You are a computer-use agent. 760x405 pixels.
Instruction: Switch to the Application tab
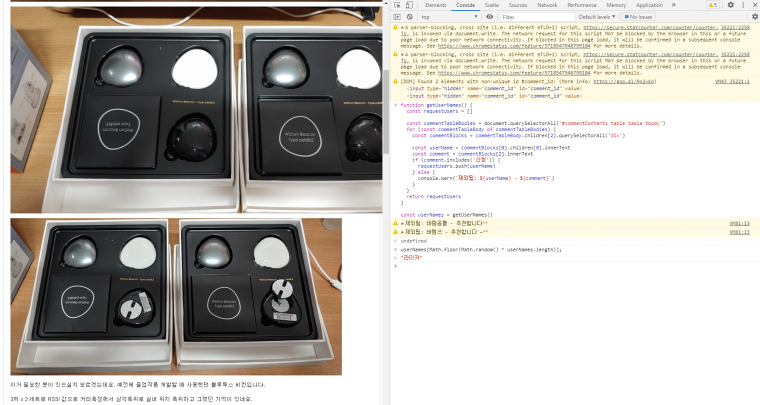pos(649,5)
